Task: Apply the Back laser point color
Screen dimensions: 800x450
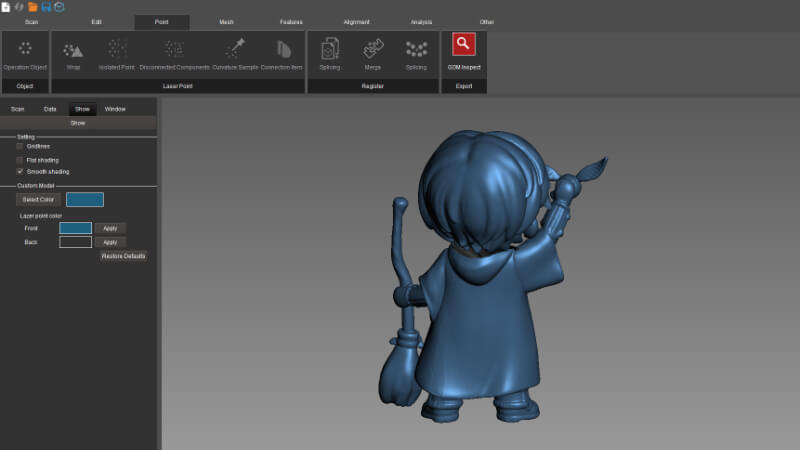Action: (x=110, y=242)
